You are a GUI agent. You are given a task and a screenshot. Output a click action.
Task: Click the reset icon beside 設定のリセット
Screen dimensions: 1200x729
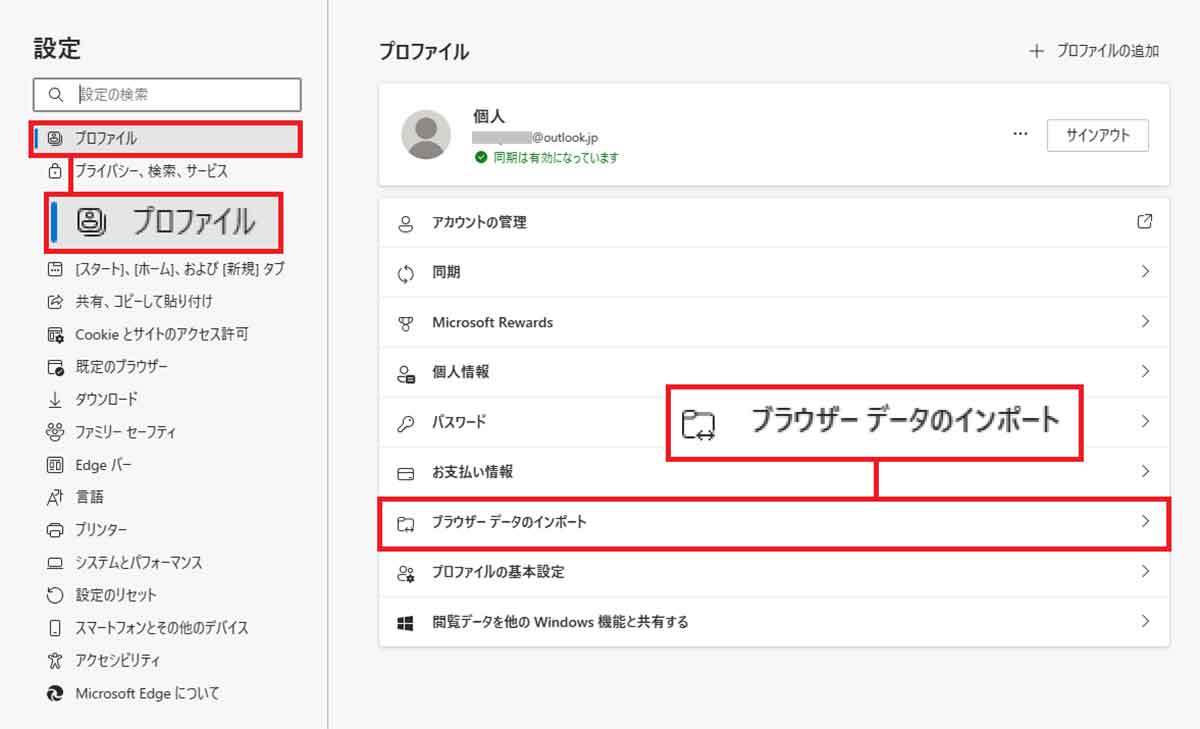pos(55,595)
